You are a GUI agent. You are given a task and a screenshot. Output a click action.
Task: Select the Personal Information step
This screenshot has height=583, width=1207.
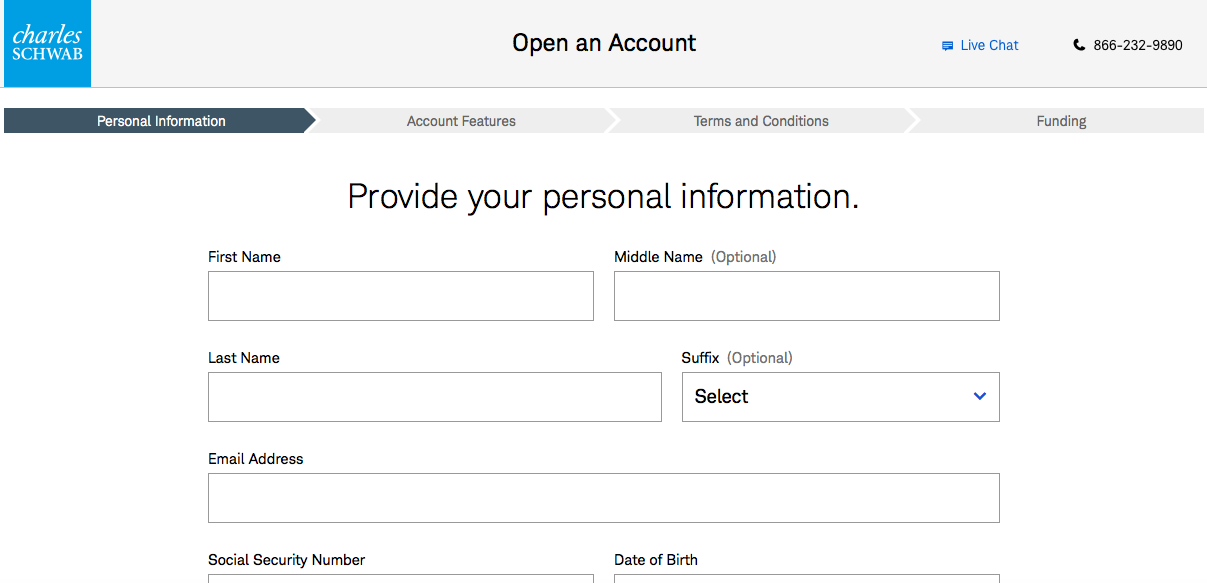click(x=160, y=121)
